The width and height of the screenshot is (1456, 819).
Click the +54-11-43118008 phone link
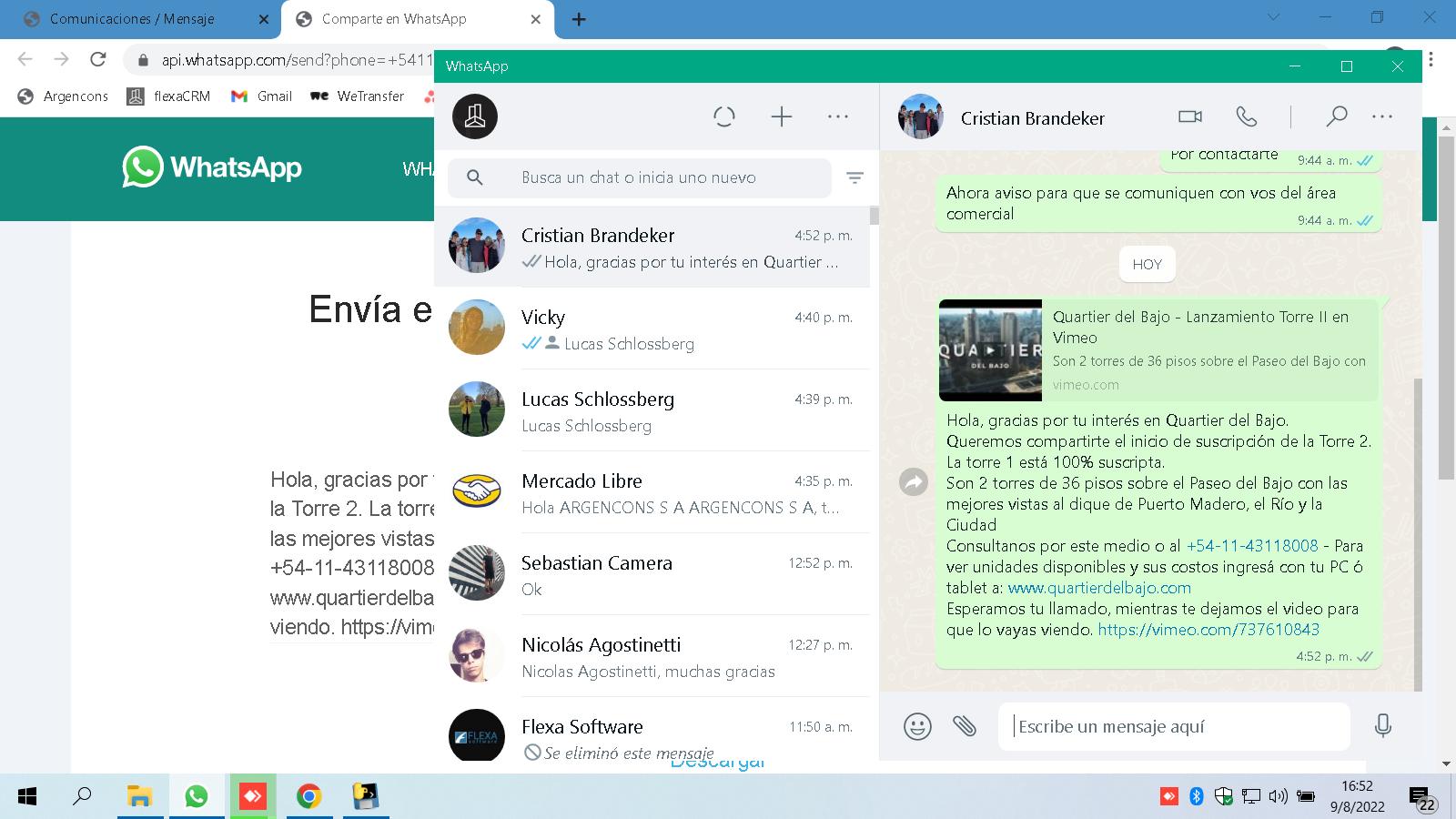point(1252,546)
